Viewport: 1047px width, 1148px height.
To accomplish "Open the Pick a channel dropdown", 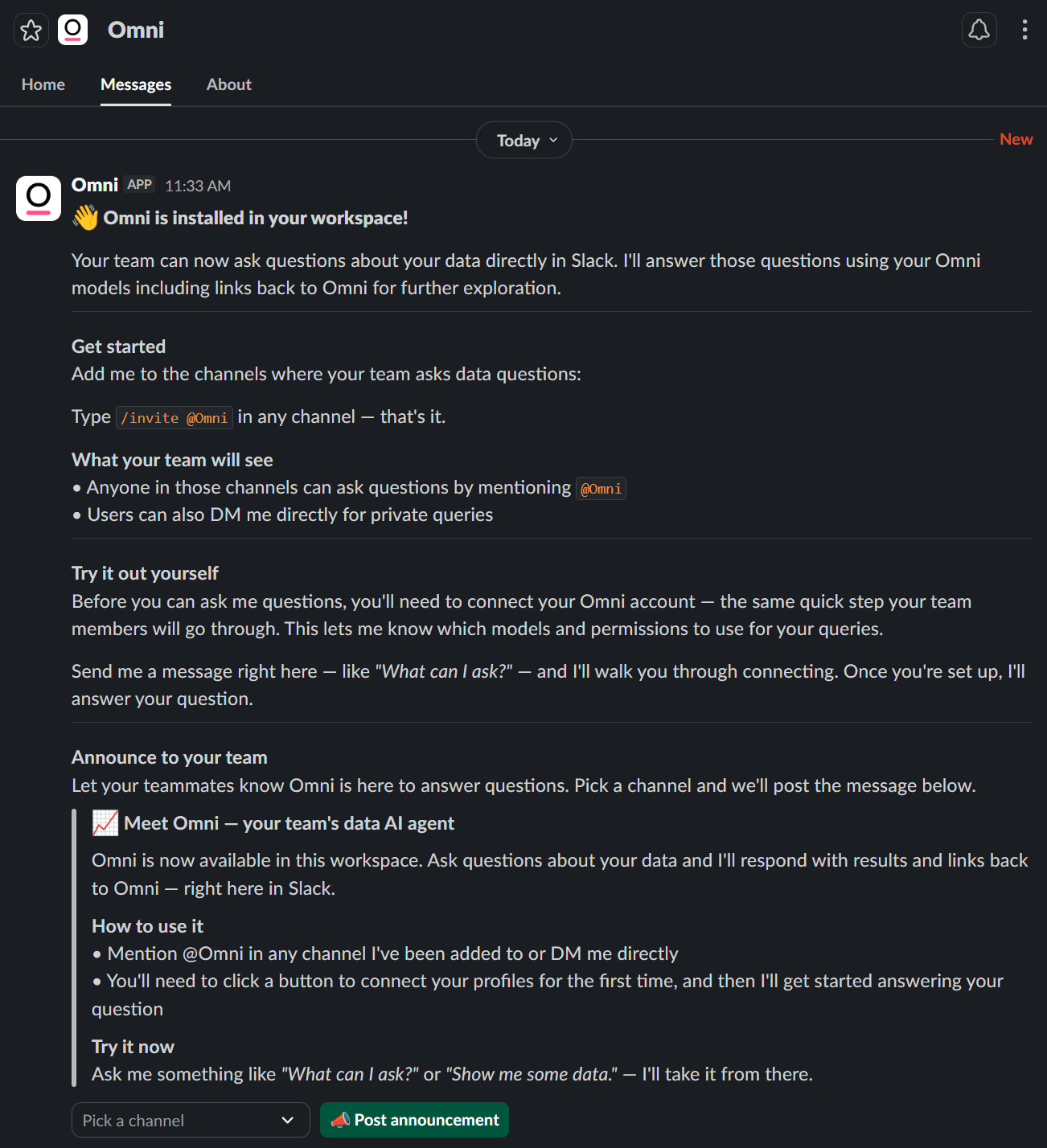I will coord(177,1120).
